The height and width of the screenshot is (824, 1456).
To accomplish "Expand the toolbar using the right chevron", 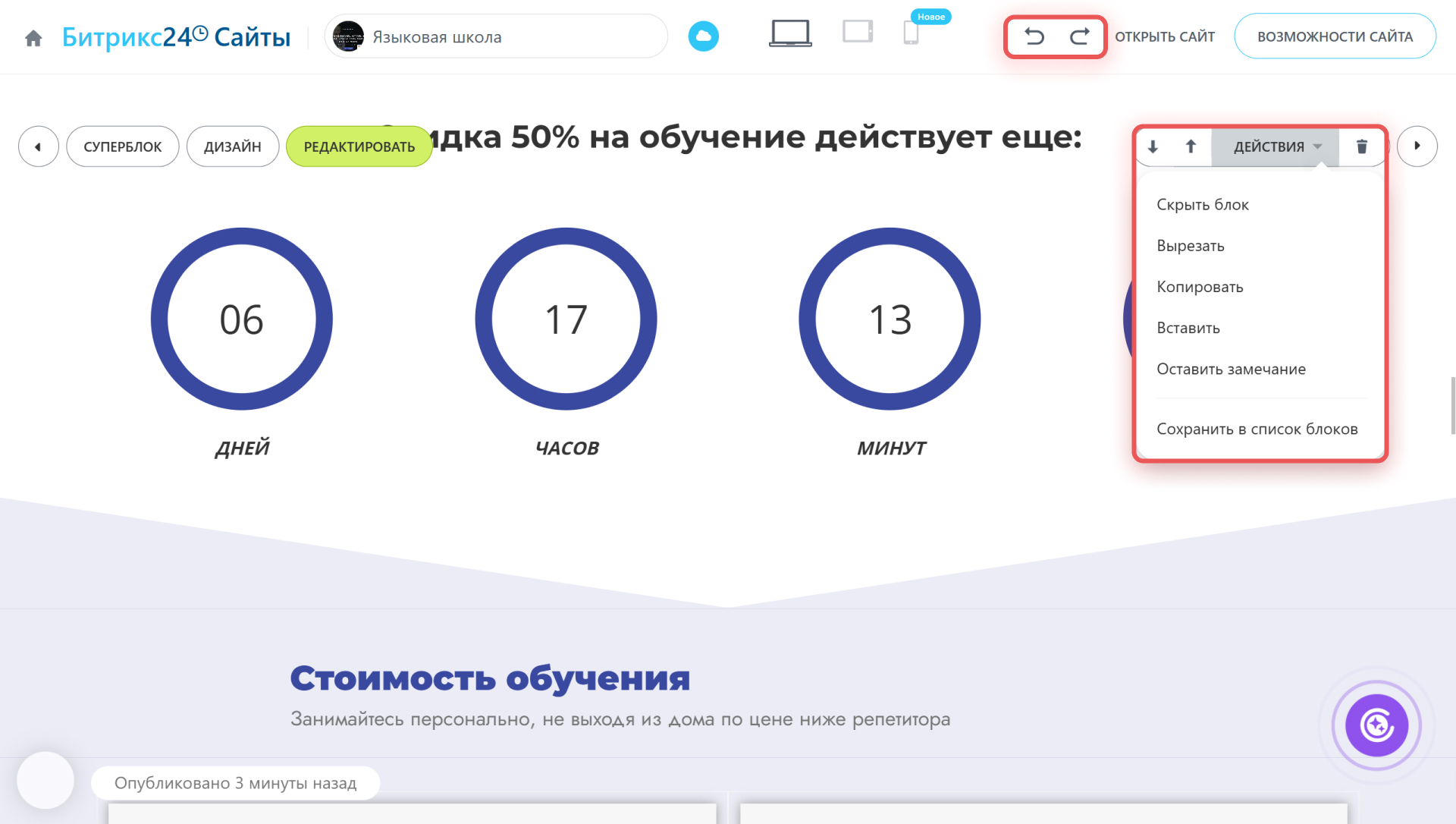I will pos(1418,146).
